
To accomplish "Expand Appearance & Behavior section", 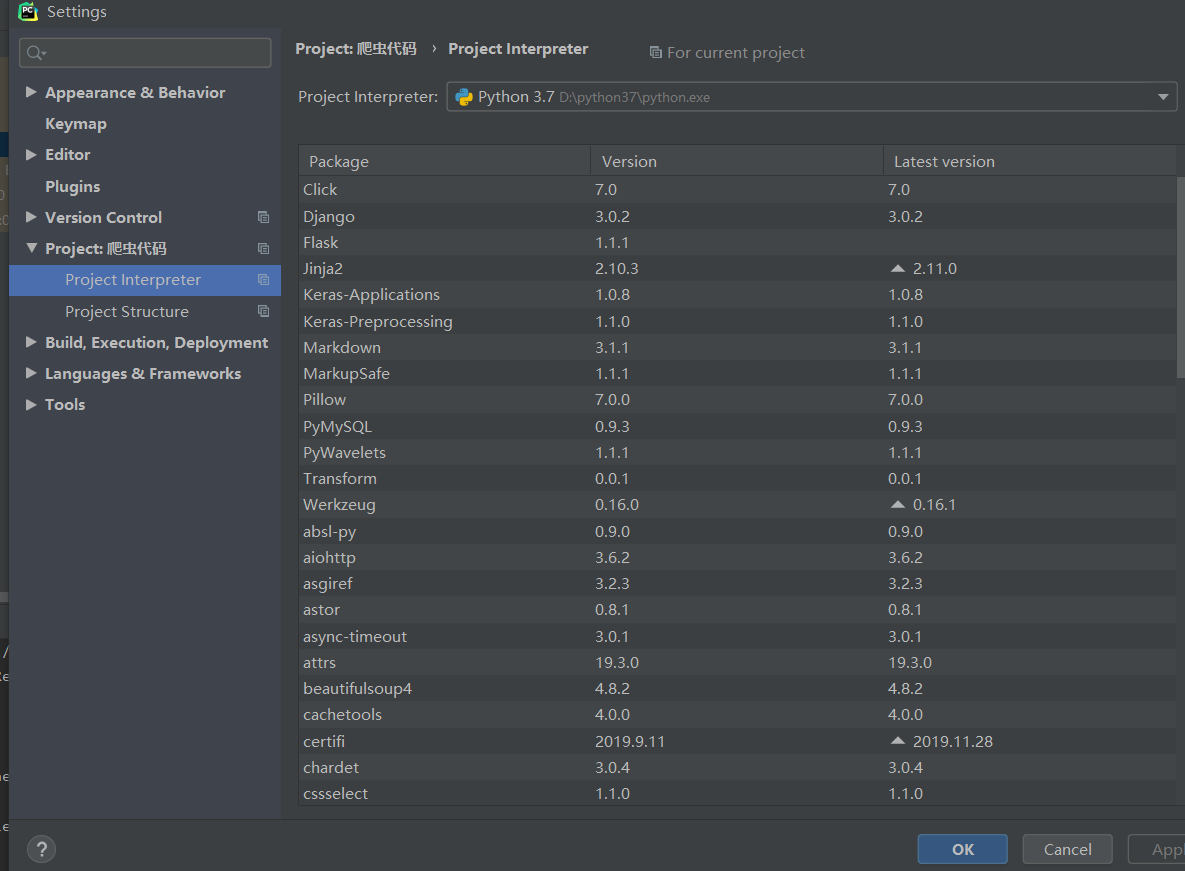I will pos(31,92).
